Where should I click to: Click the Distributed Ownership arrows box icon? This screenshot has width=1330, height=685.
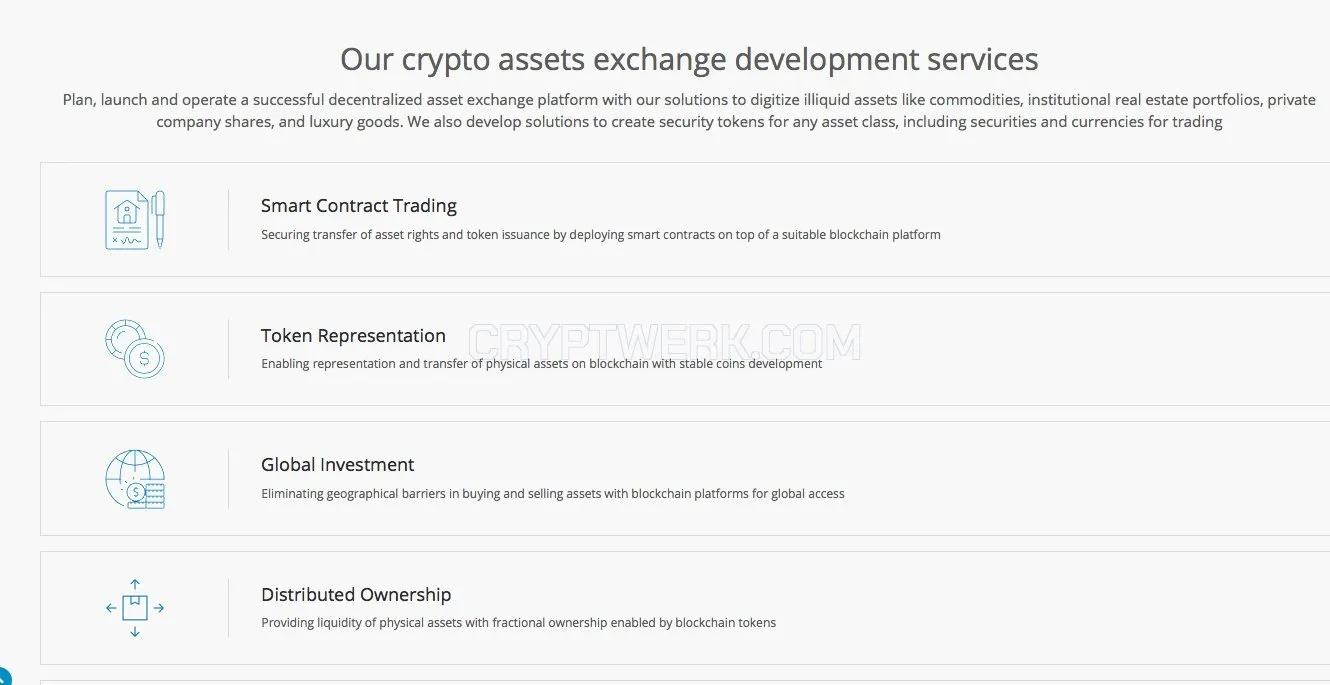click(x=135, y=608)
